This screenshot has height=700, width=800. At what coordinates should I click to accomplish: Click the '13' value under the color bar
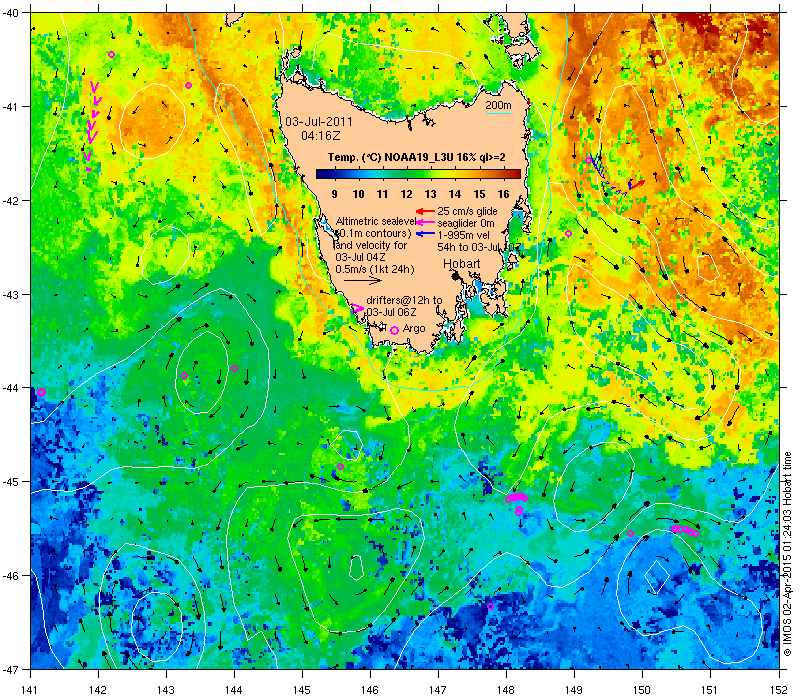431,194
